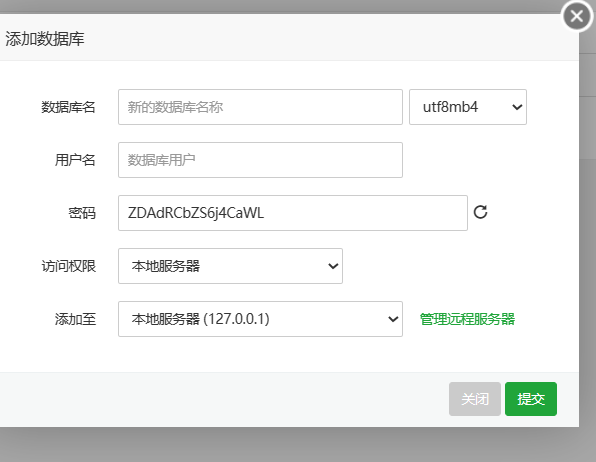Click the 关闭 button
596x462 pixels.
475,399
